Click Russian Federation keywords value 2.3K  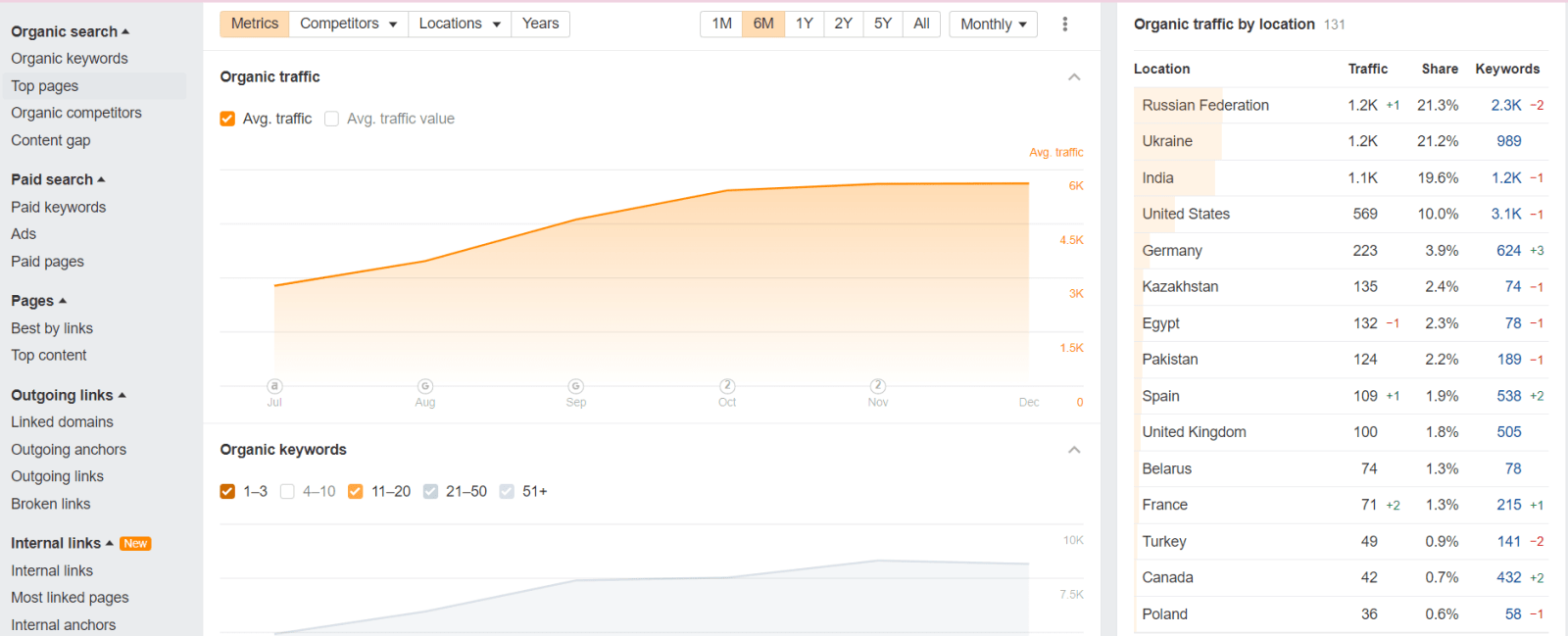[x=1506, y=105]
